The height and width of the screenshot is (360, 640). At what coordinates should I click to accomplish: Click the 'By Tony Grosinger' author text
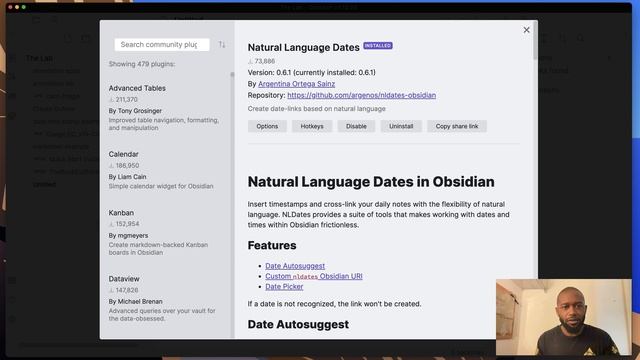point(135,111)
